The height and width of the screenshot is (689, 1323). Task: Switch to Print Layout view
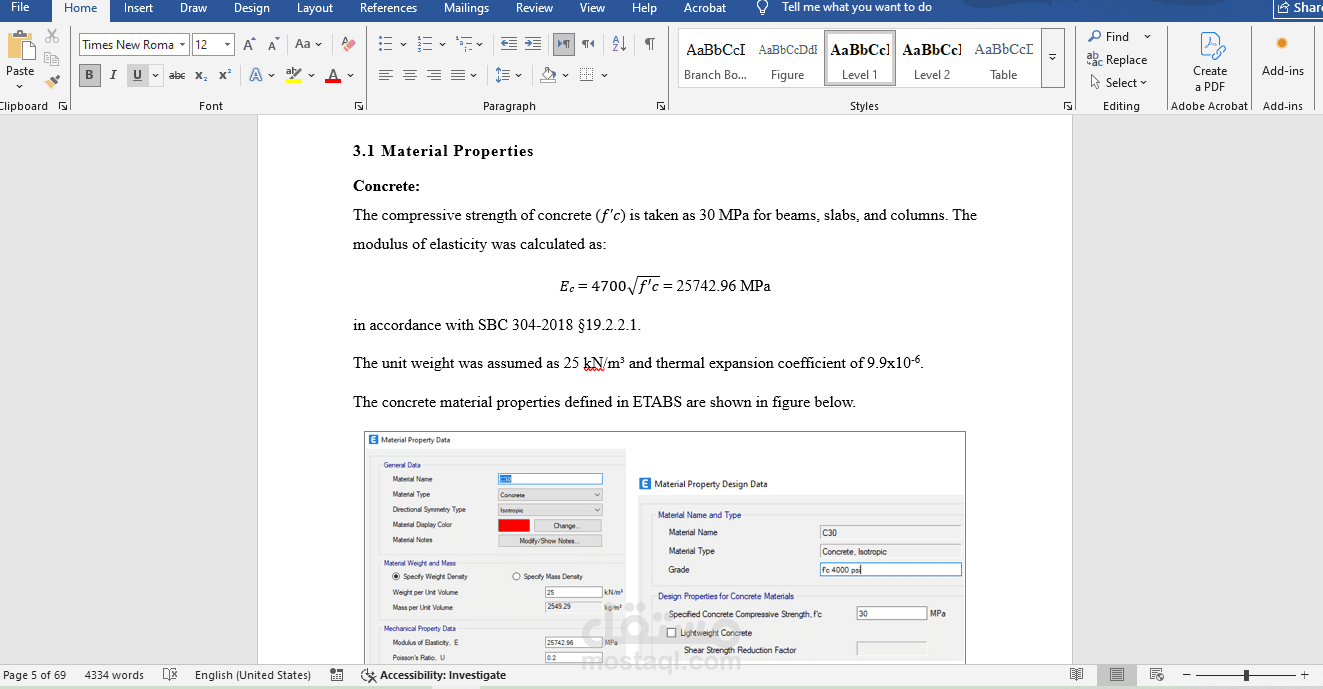[1117, 675]
